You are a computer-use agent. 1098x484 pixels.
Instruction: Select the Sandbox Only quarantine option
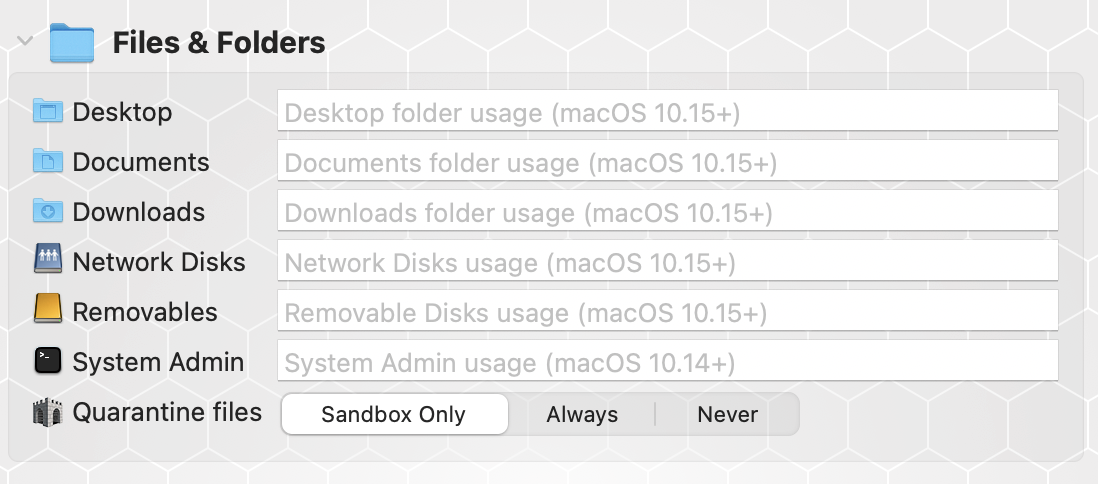click(394, 414)
